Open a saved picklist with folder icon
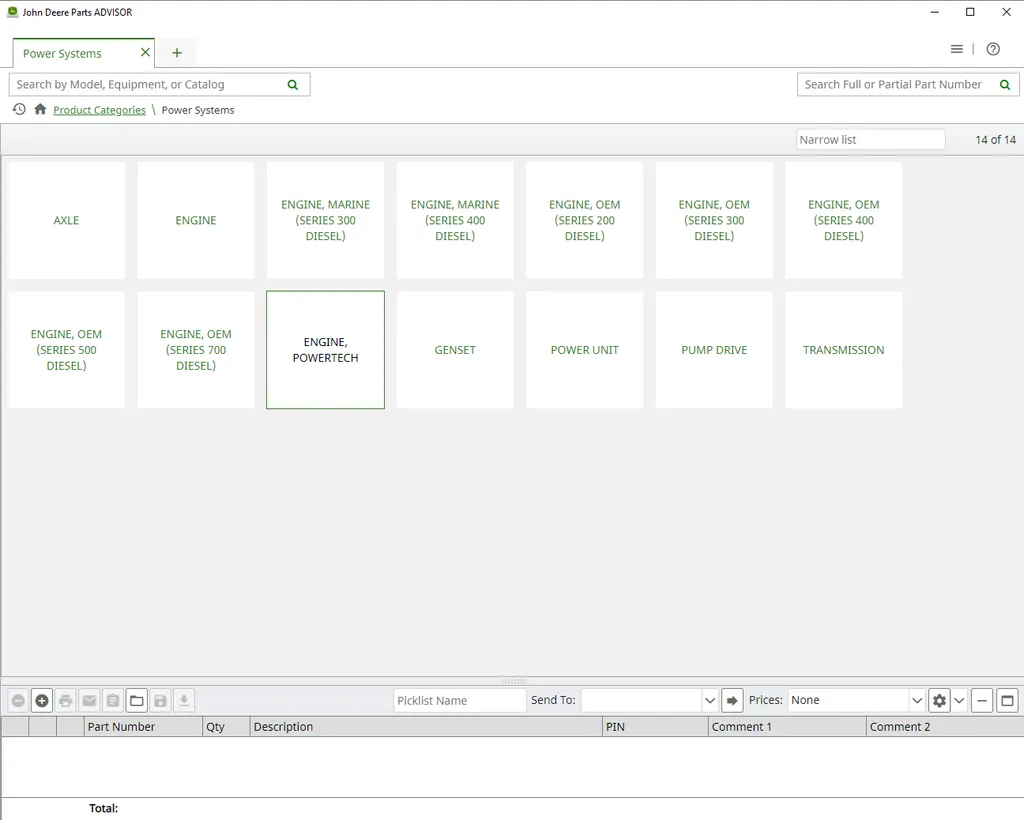Screen dimensions: 1024x820 click(136, 701)
